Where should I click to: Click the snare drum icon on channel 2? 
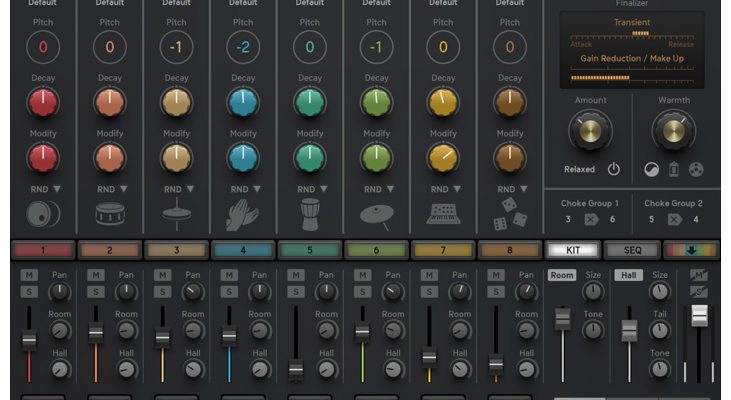(x=109, y=214)
